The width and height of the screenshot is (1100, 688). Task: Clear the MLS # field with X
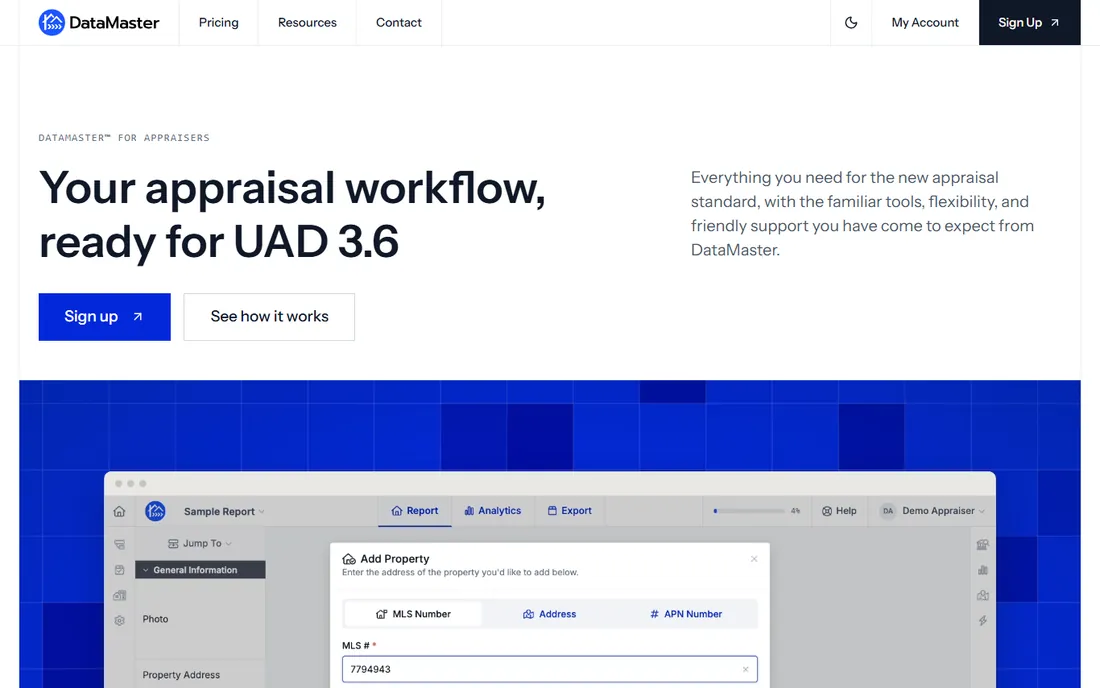pyautogui.click(x=745, y=669)
